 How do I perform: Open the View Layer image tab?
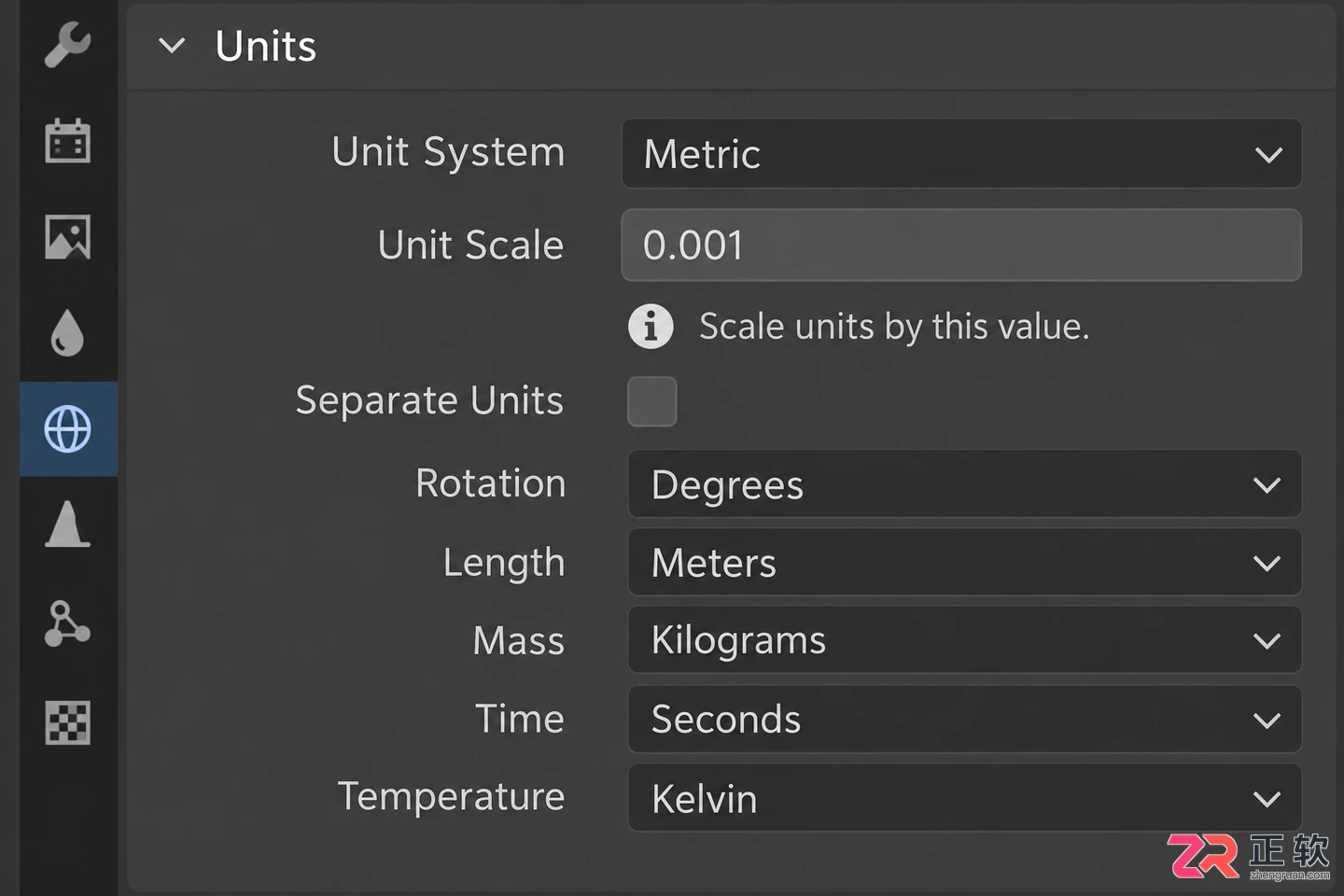pos(67,237)
